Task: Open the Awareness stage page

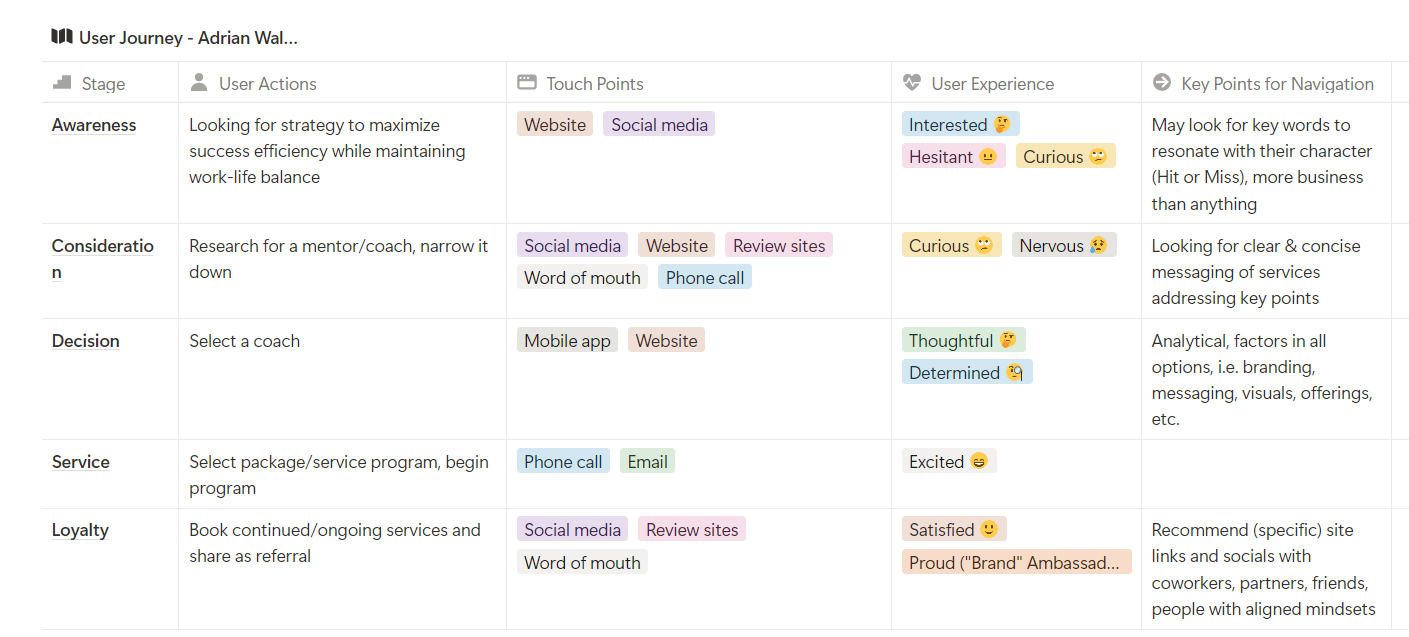Action: click(x=94, y=125)
